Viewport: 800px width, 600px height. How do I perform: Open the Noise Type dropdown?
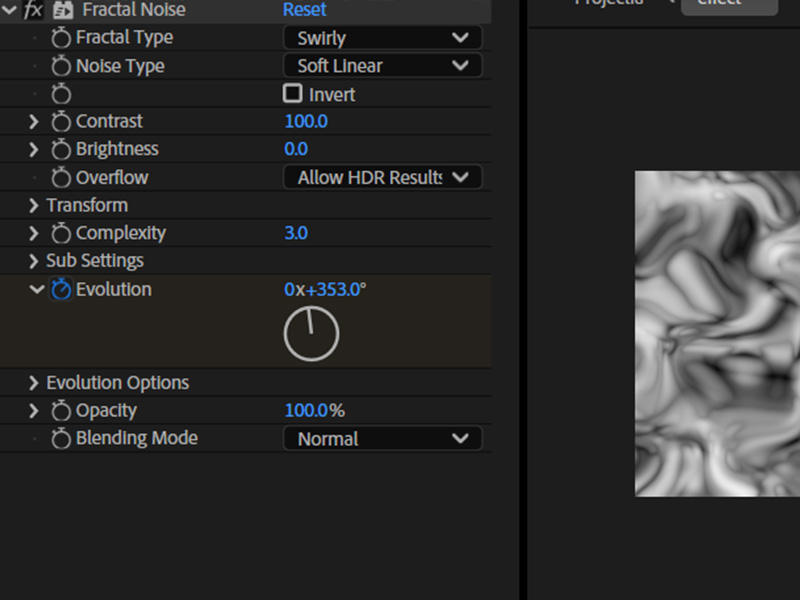click(x=383, y=66)
